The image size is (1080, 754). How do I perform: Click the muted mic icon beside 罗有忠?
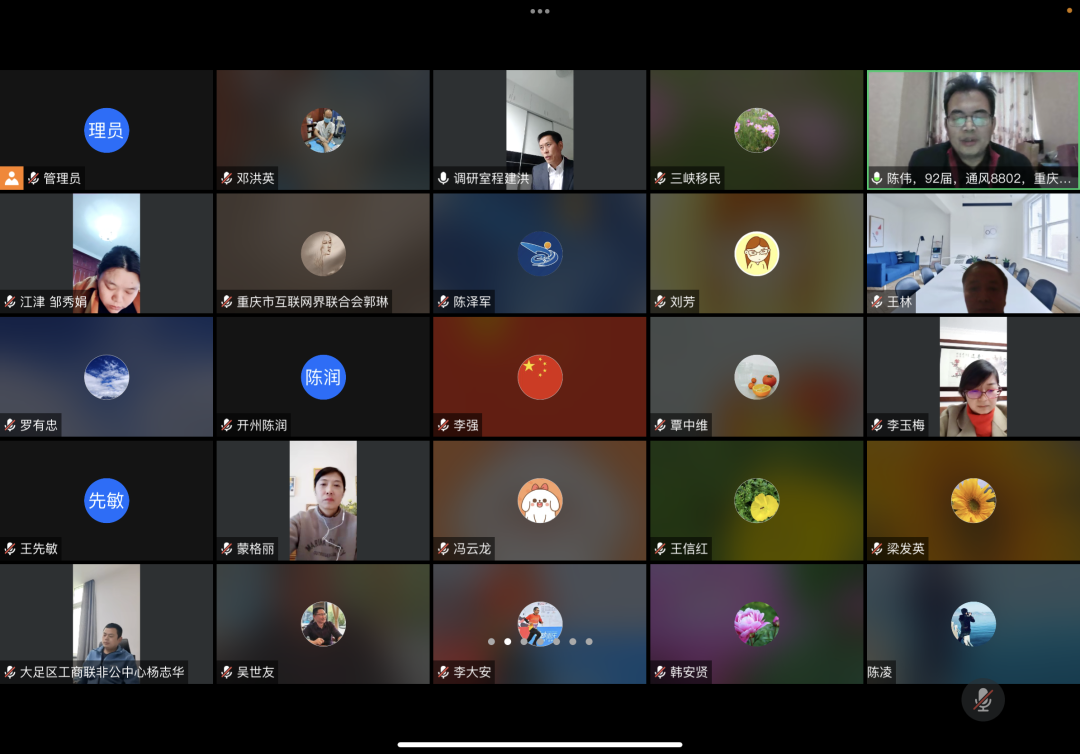click(10, 425)
